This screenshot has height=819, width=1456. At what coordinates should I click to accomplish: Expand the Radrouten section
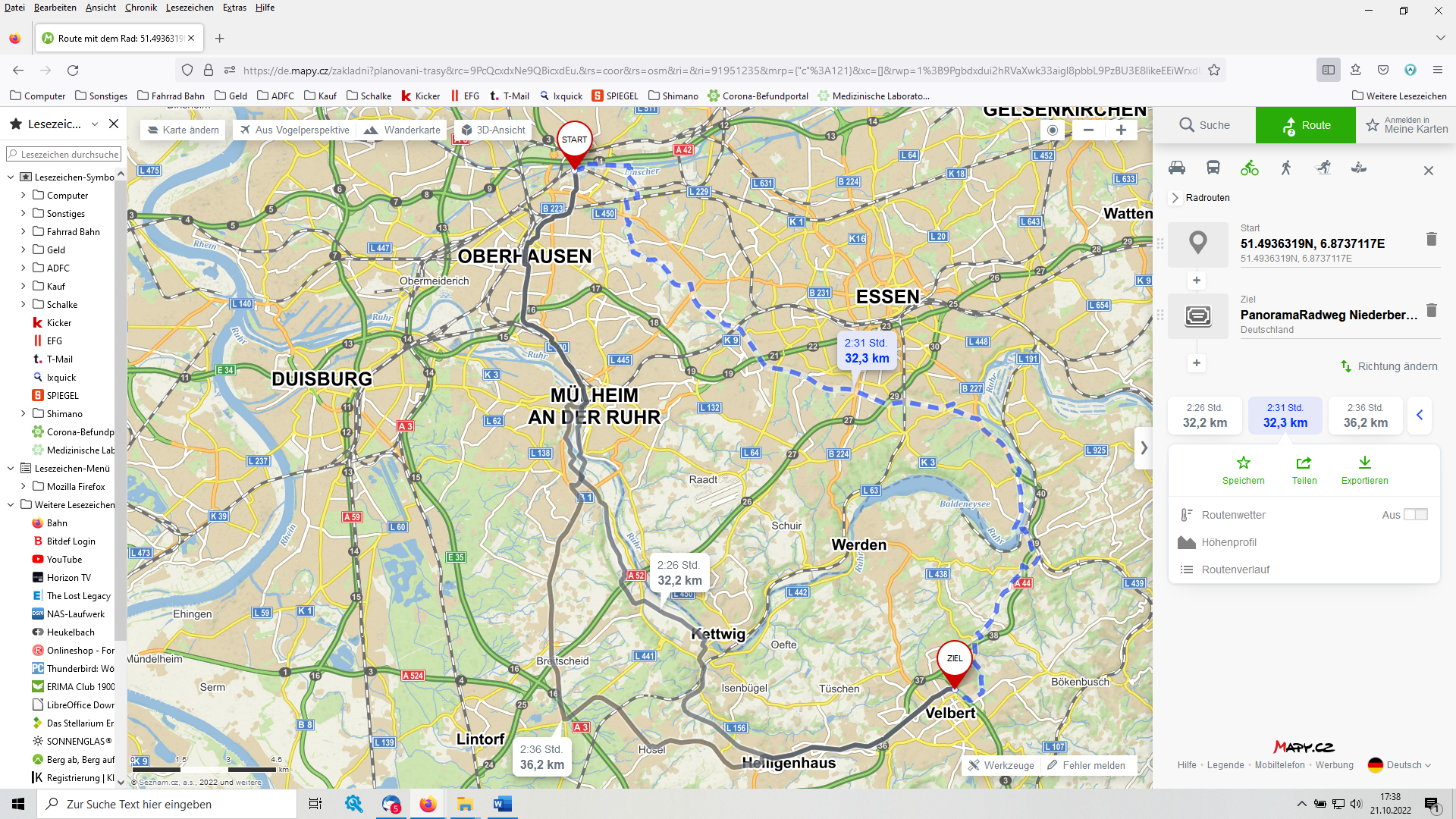(1175, 198)
